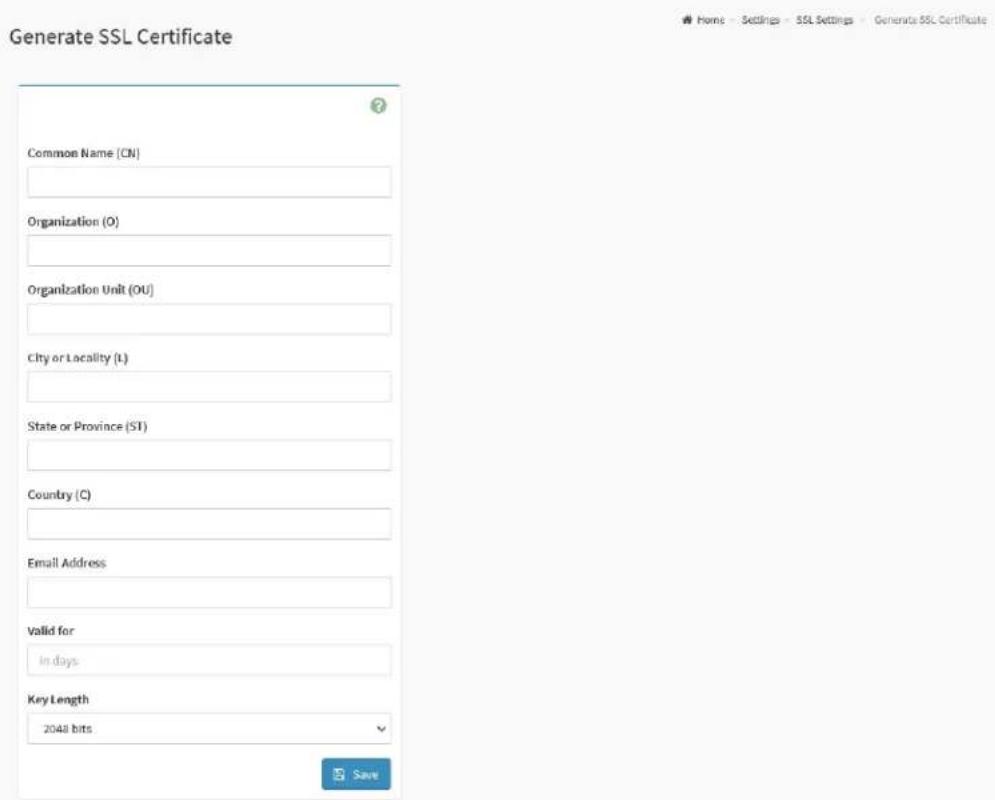Screen dimensions: 995x800
Task: Open the SSL Settings breadcrumb link
Action: pyautogui.click(x=824, y=20)
